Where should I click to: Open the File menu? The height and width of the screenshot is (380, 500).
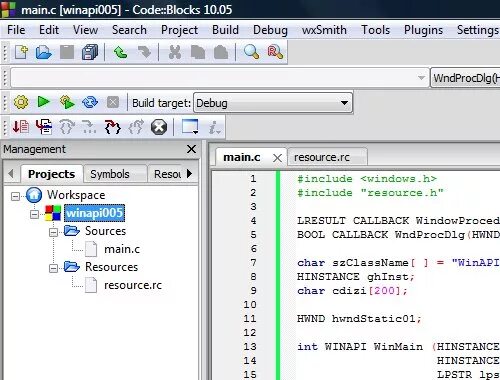pos(16,30)
